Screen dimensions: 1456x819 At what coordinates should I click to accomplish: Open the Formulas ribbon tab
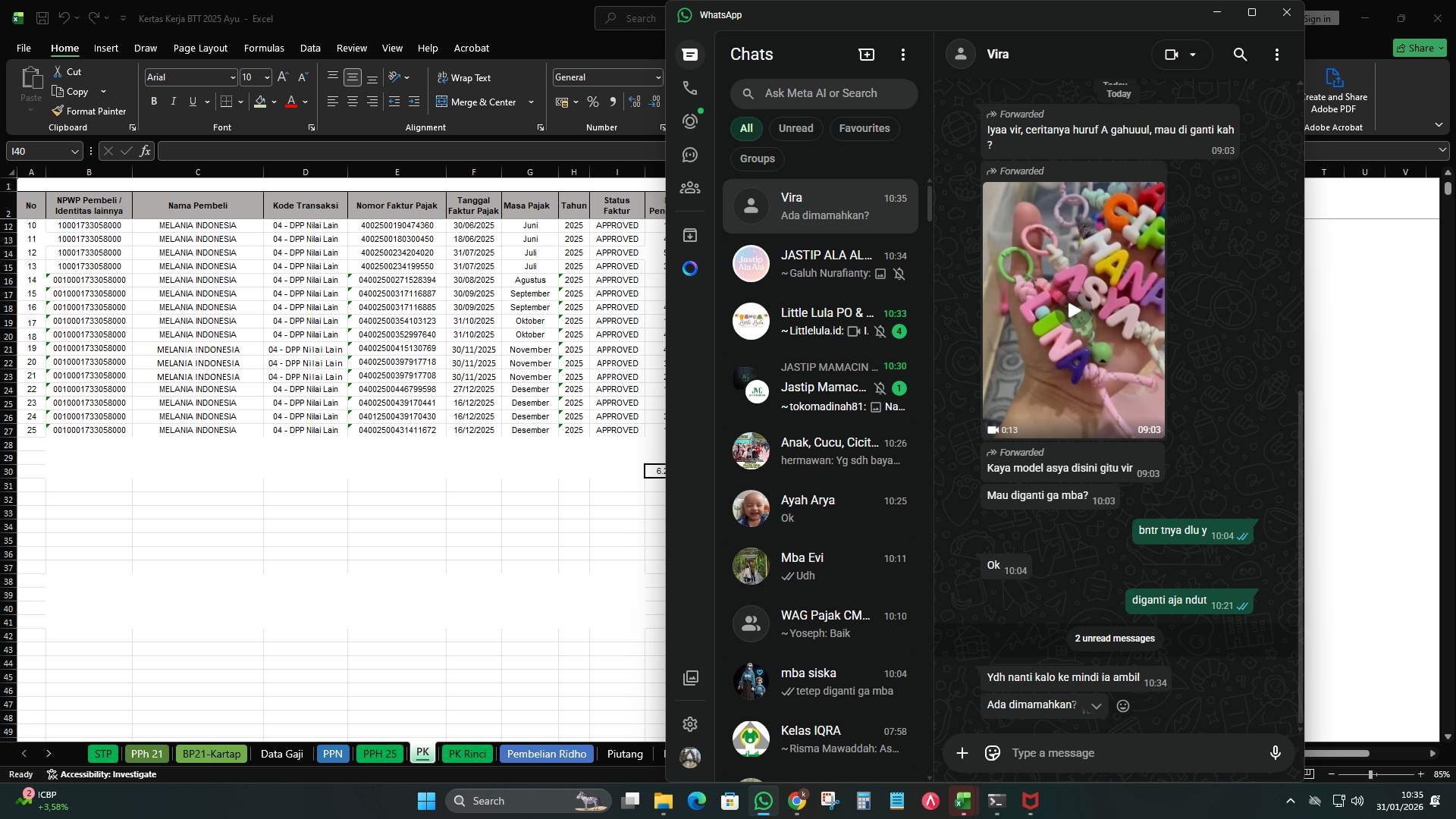[x=263, y=48]
